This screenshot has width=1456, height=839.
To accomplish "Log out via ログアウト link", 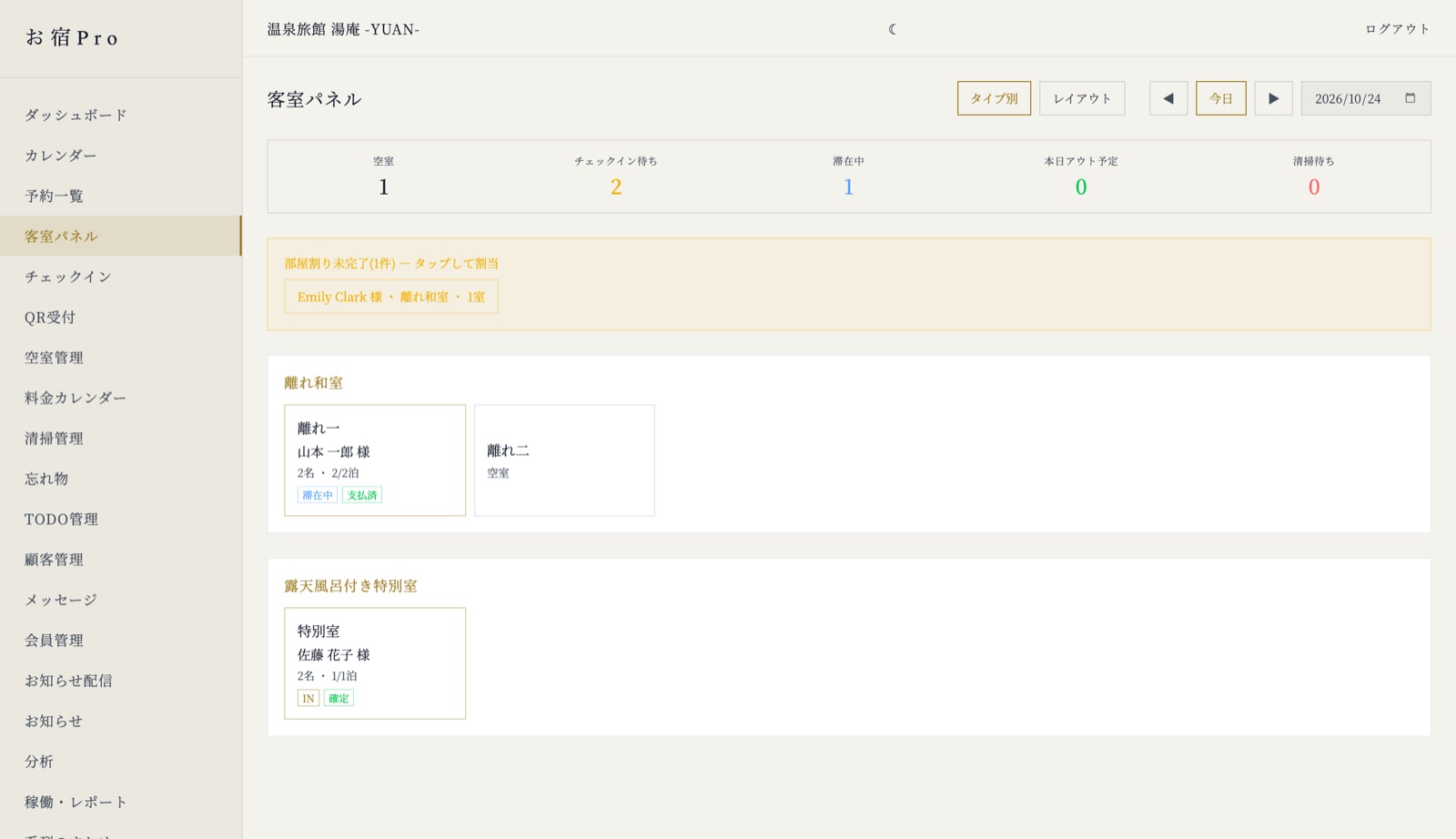I will point(1397,29).
